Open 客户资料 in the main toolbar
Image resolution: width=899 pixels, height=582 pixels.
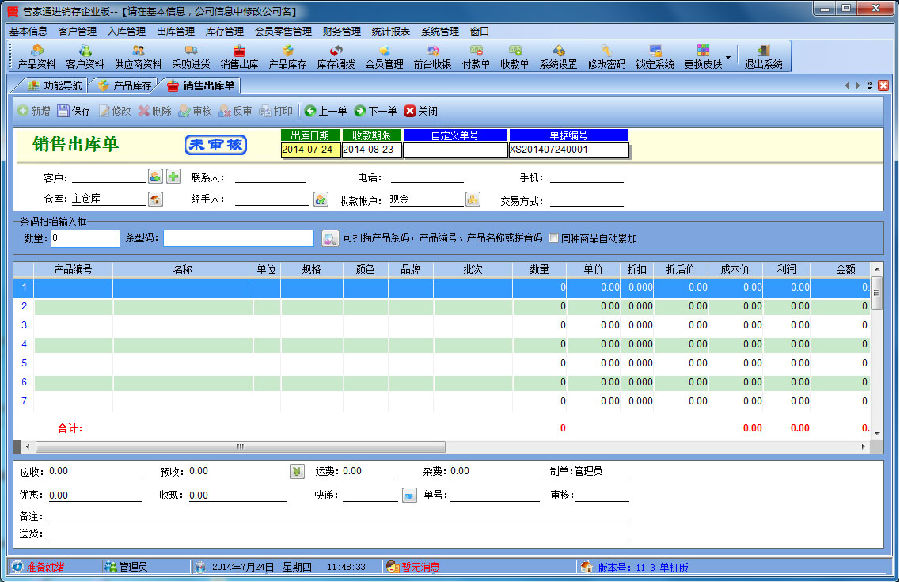coord(85,56)
